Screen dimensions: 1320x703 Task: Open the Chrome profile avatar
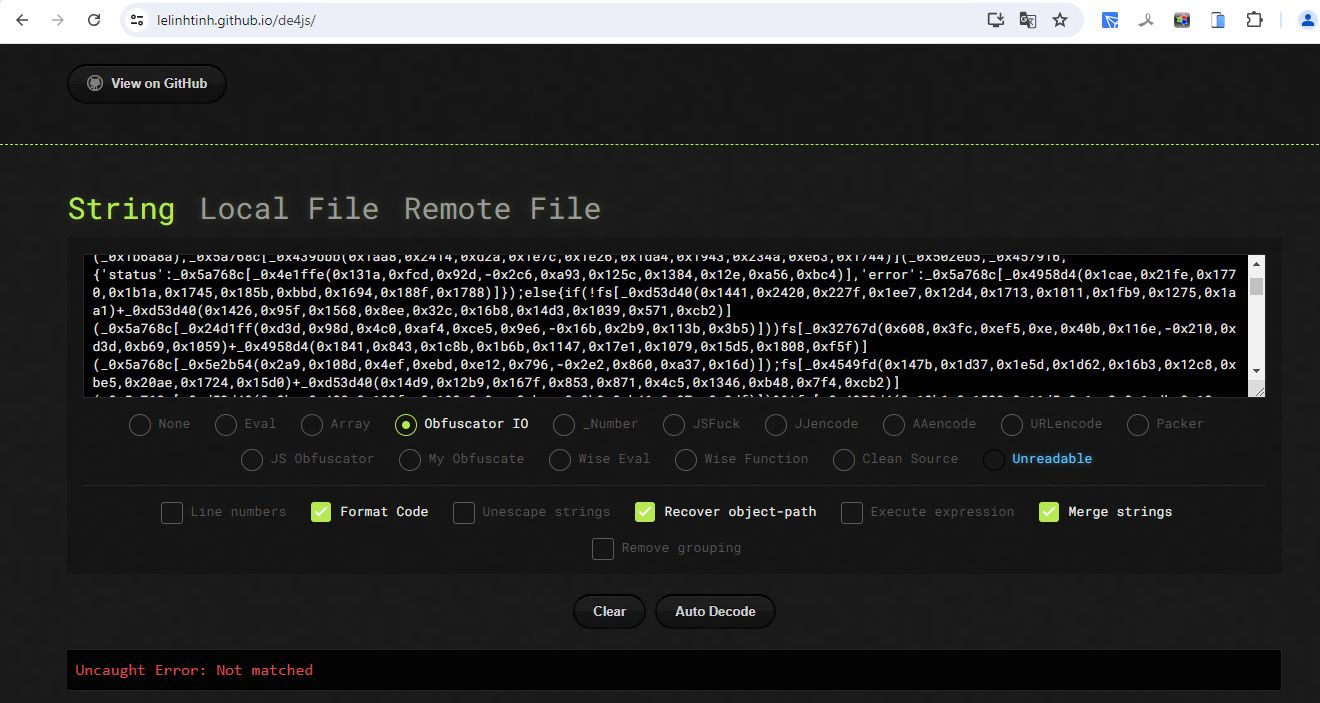tap(1306, 20)
